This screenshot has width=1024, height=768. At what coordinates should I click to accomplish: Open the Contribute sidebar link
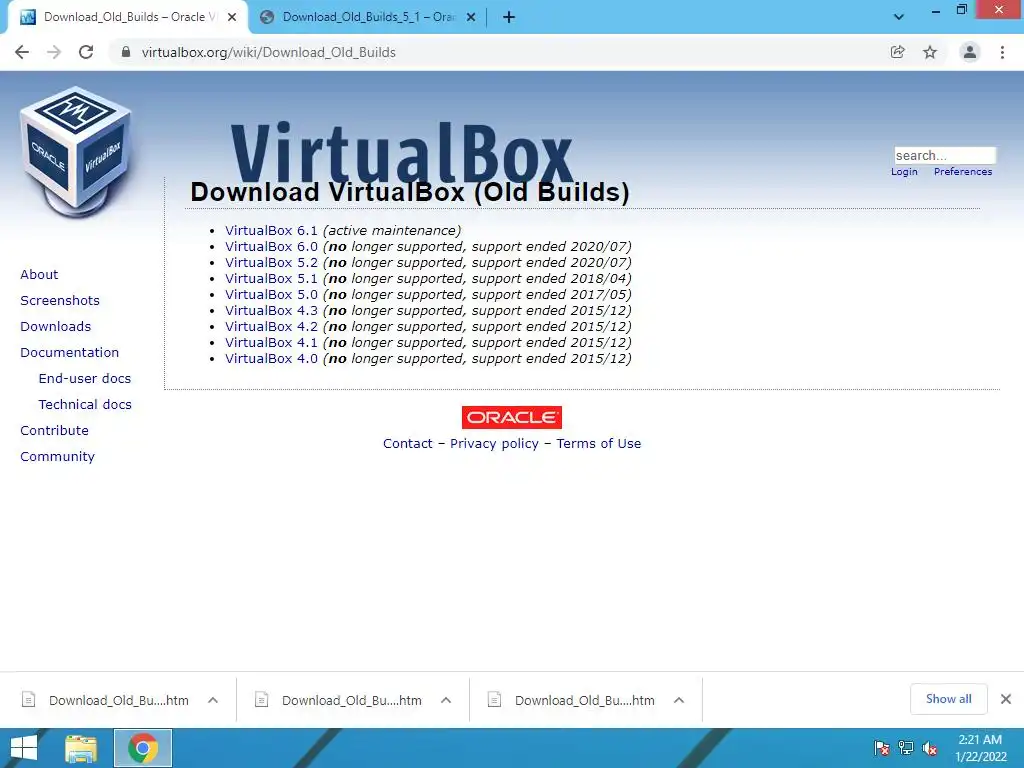[x=54, y=430]
